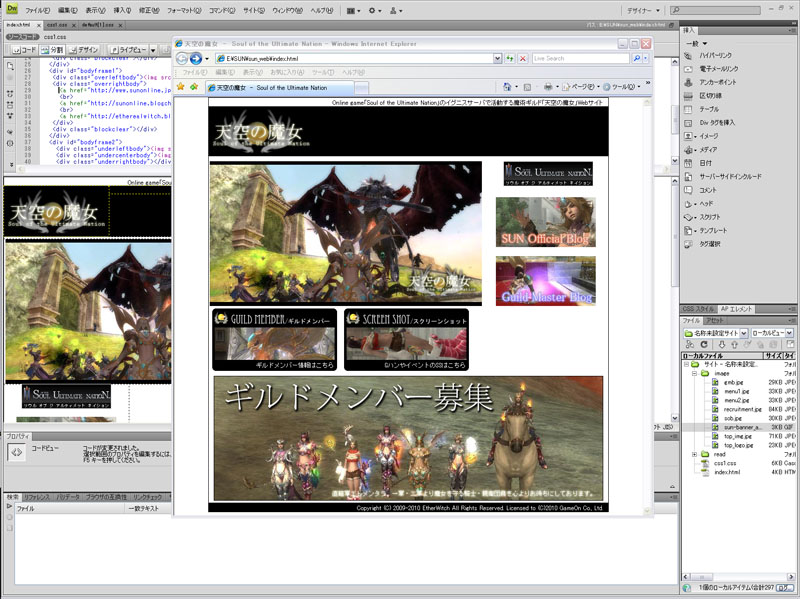Screen dimensions: 800x599
Task: Switch to the アセット (Assets) tab
Action: click(x=715, y=321)
